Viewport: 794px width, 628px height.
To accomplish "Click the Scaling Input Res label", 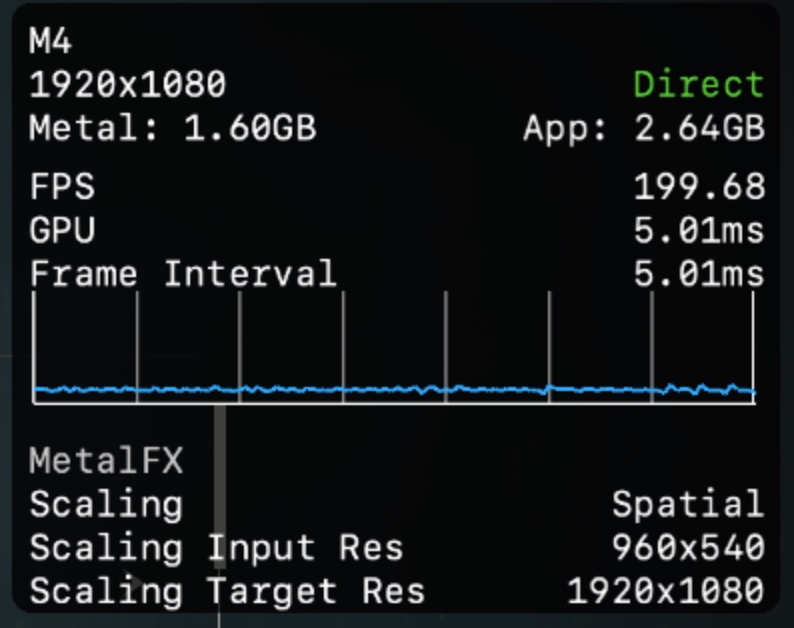I will 216,548.
